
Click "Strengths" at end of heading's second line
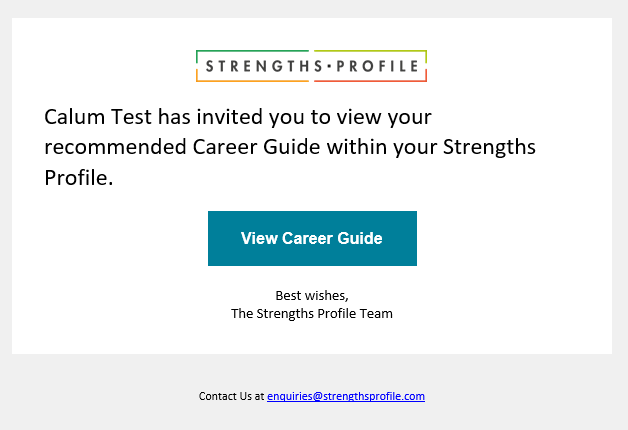489,147
